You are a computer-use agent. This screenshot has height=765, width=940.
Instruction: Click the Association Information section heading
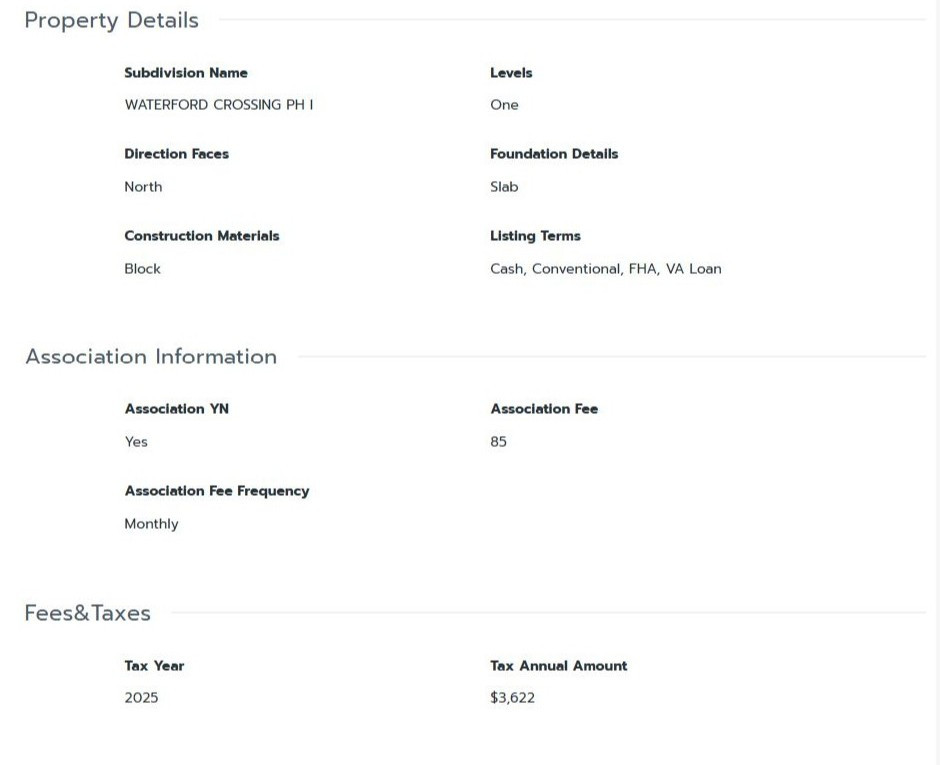[x=151, y=357]
